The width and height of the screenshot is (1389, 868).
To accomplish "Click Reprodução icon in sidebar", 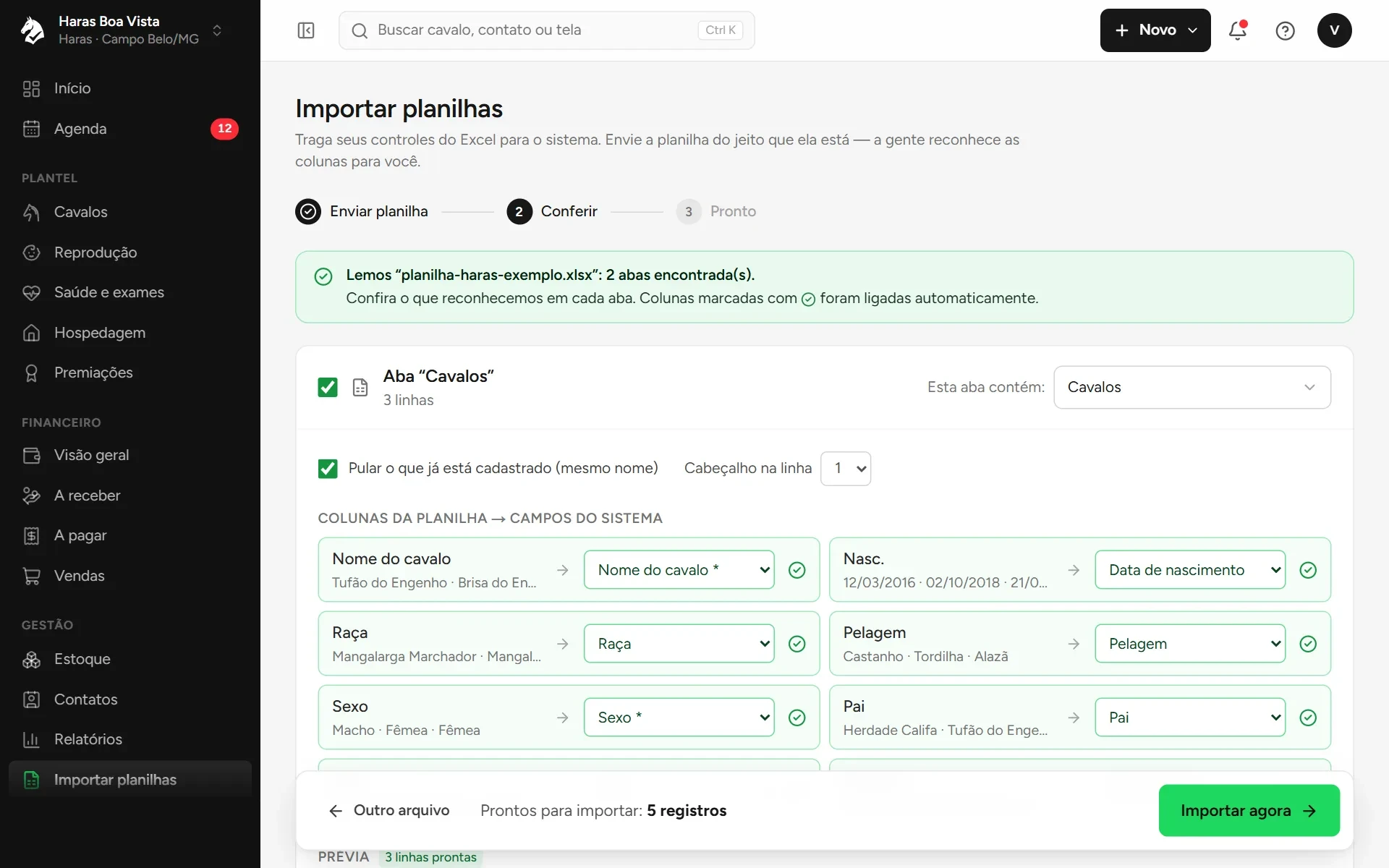I will point(31,252).
